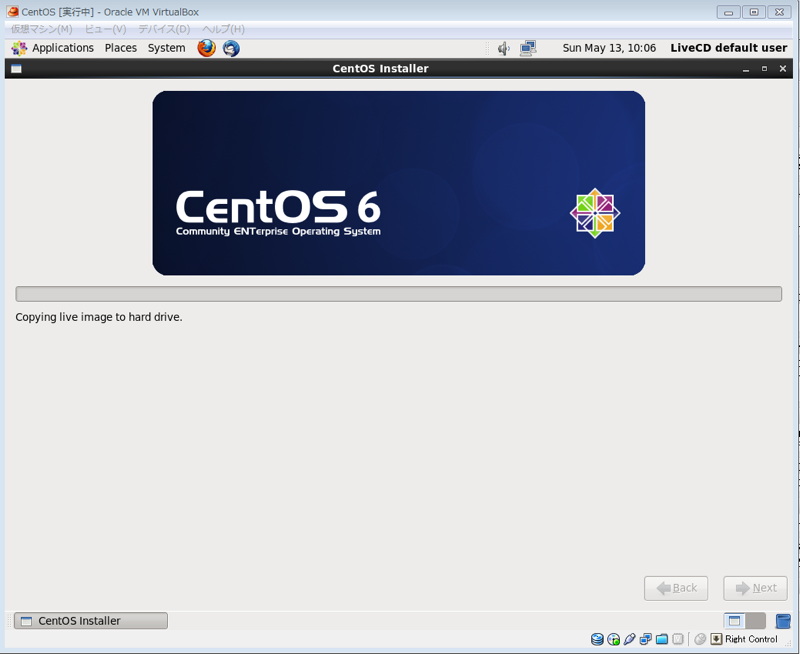Select CentOS Installer in the taskbar
This screenshot has width=800, height=654.
[x=91, y=621]
